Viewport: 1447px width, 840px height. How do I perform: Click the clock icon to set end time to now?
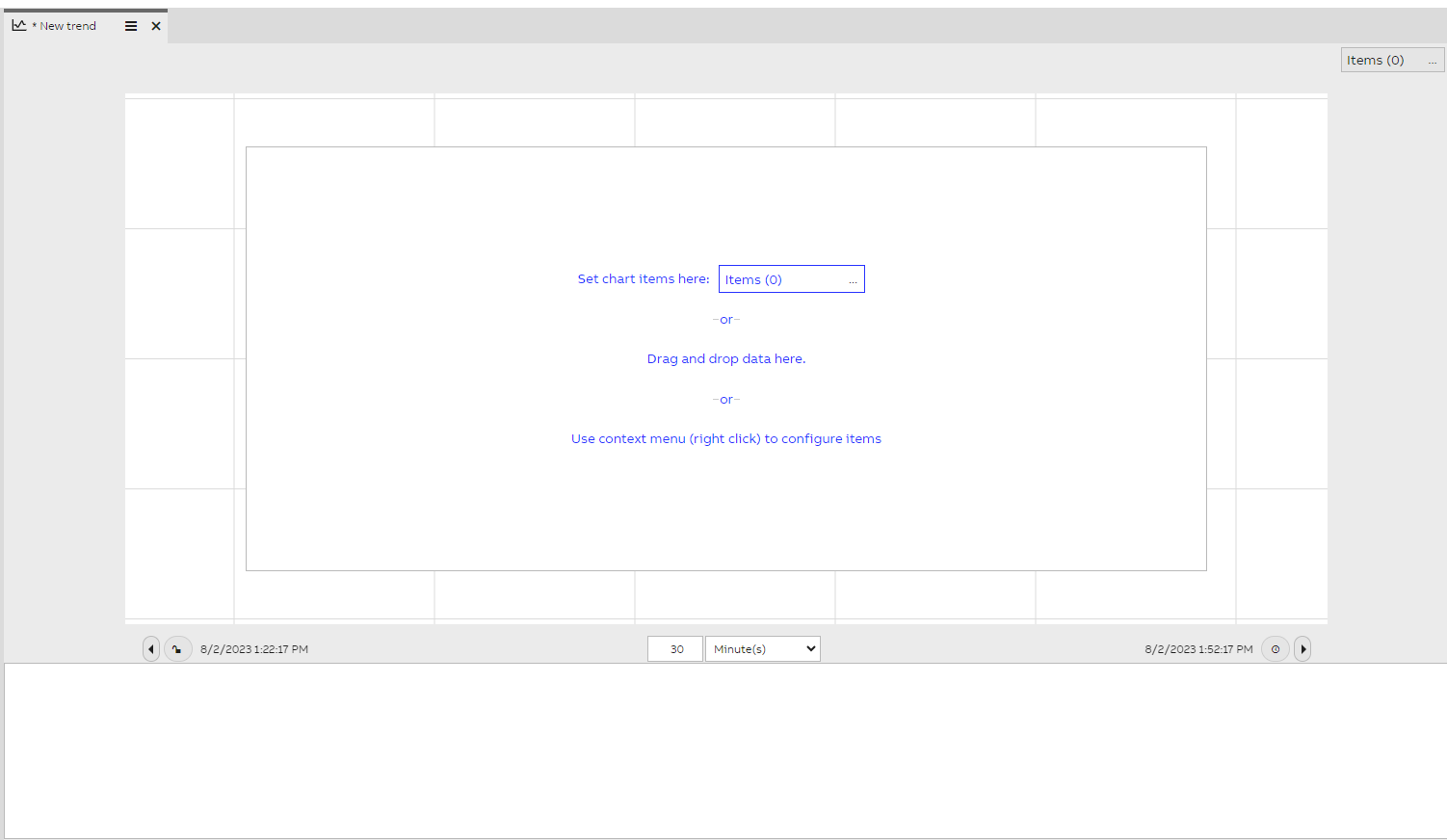point(1275,648)
